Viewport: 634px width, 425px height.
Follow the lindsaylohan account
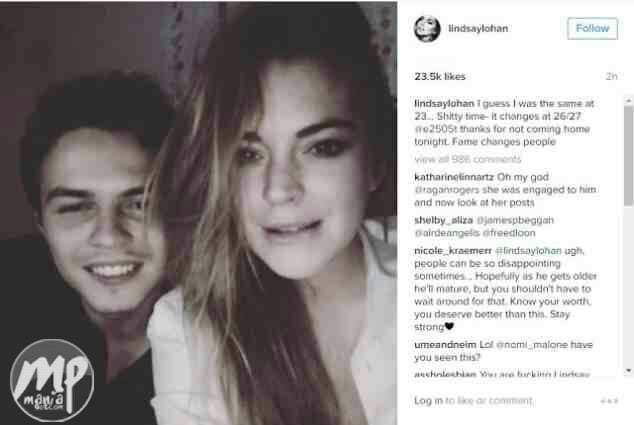(592, 28)
